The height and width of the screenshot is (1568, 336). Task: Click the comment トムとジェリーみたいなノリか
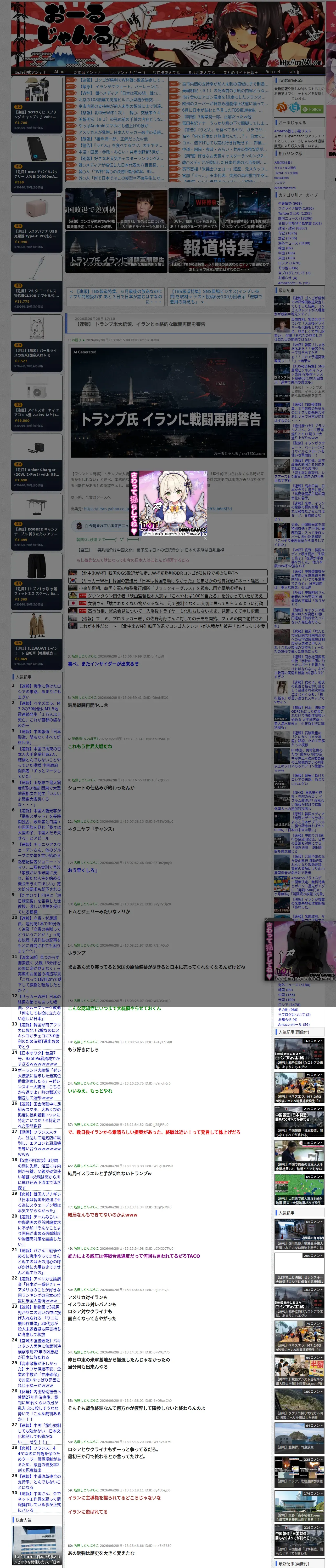pos(99,912)
